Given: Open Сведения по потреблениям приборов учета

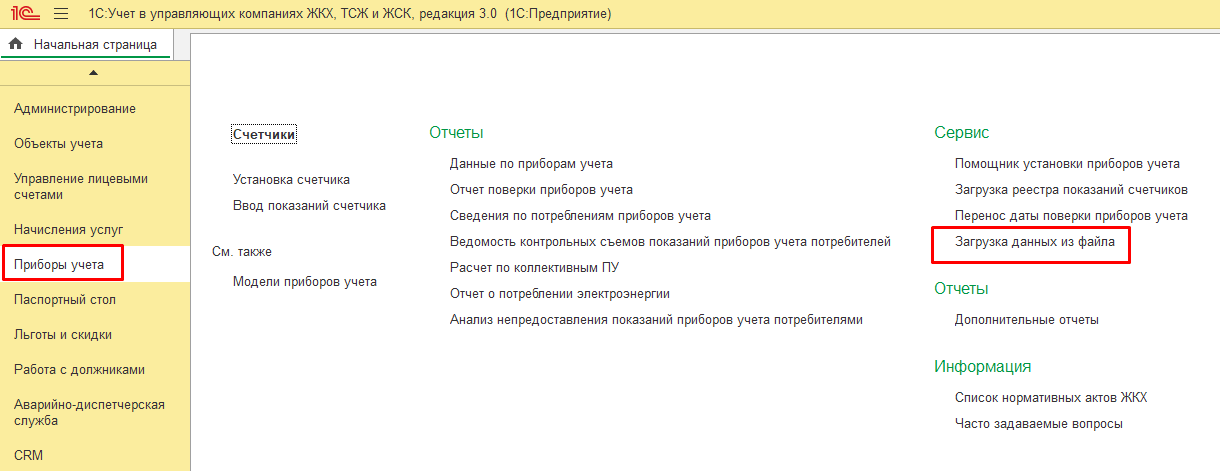Looking at the screenshot, I should click(580, 216).
